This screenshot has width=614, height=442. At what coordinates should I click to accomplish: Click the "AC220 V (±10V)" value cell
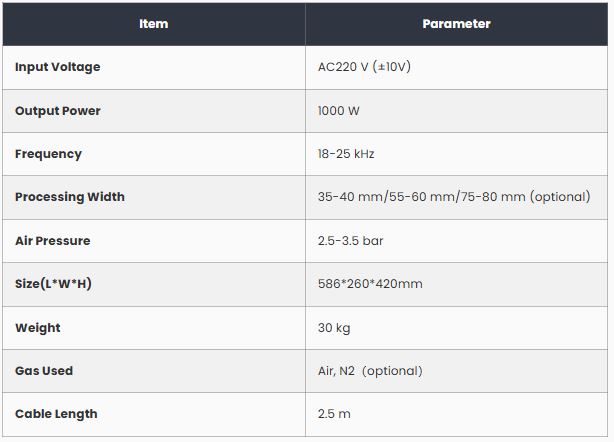pos(364,67)
